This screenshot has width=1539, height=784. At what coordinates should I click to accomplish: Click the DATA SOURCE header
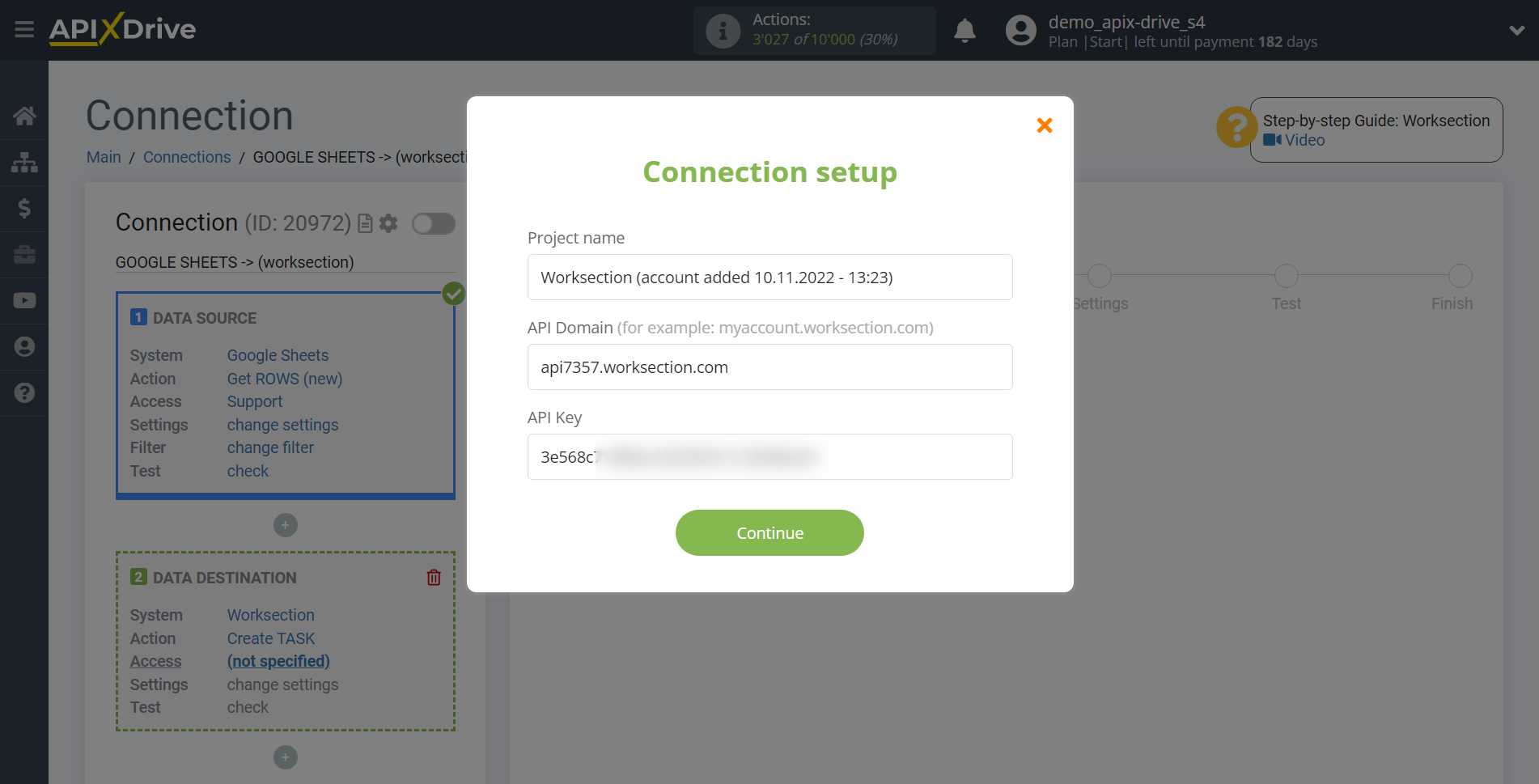point(205,318)
